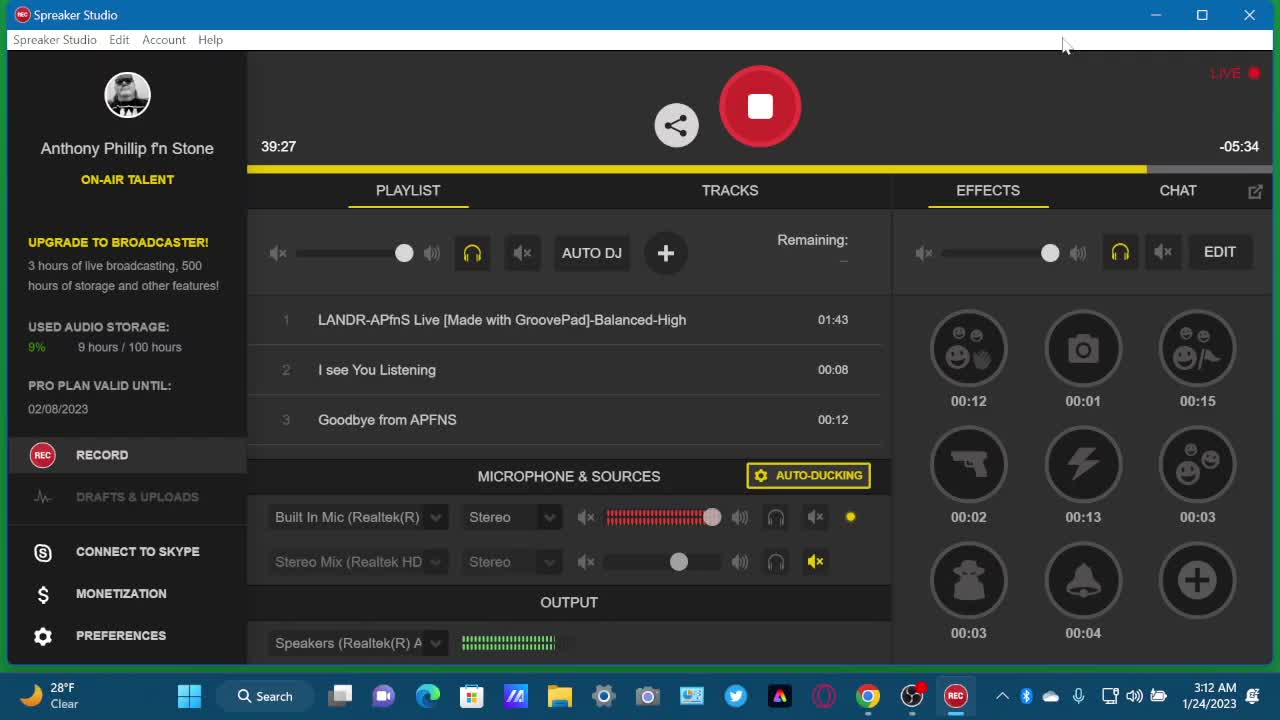Click the effects max-volume speaker icon

1078,253
